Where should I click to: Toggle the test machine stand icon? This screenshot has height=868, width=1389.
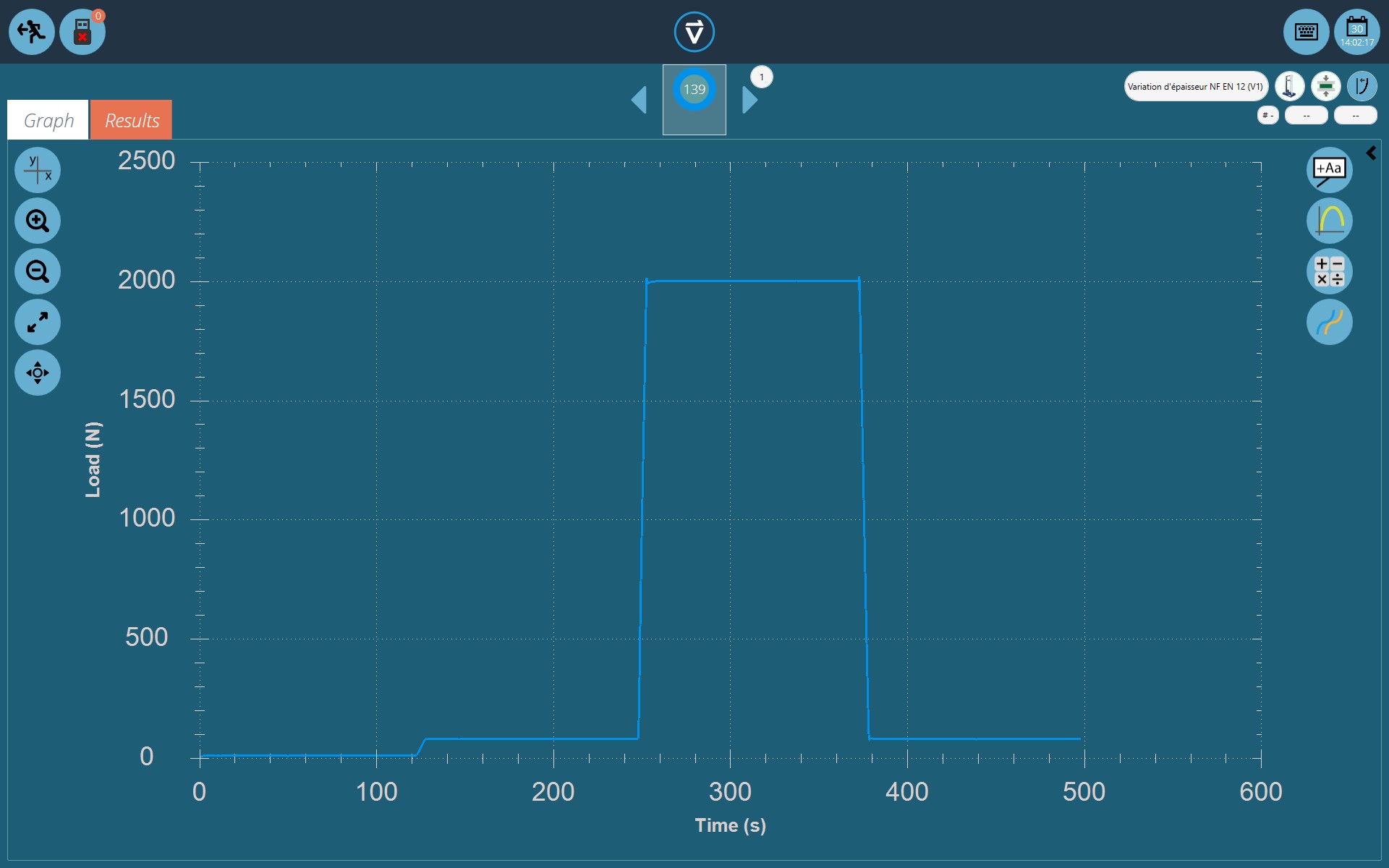pyautogui.click(x=1289, y=86)
